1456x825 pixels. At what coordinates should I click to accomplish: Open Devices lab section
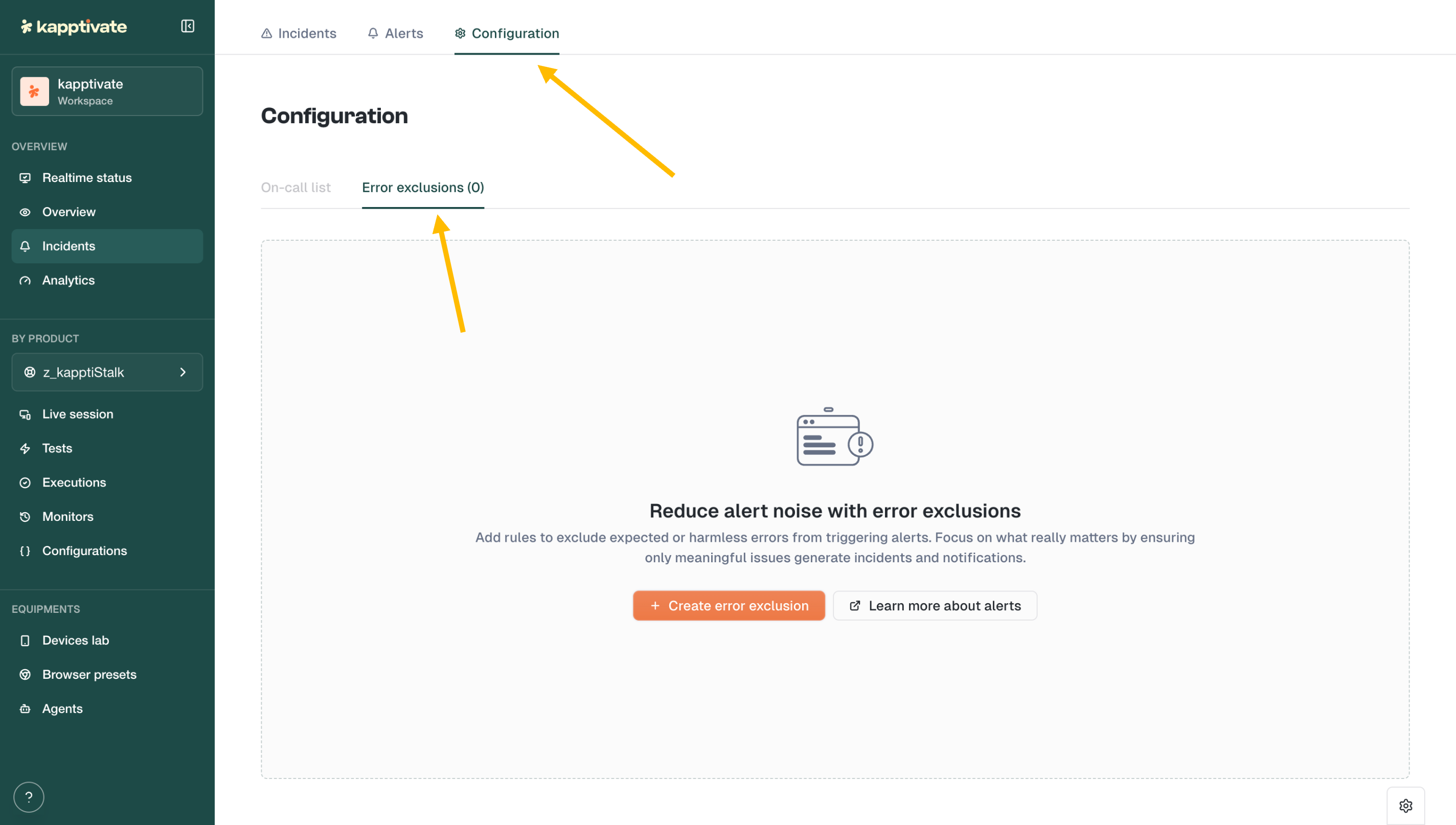coord(75,640)
